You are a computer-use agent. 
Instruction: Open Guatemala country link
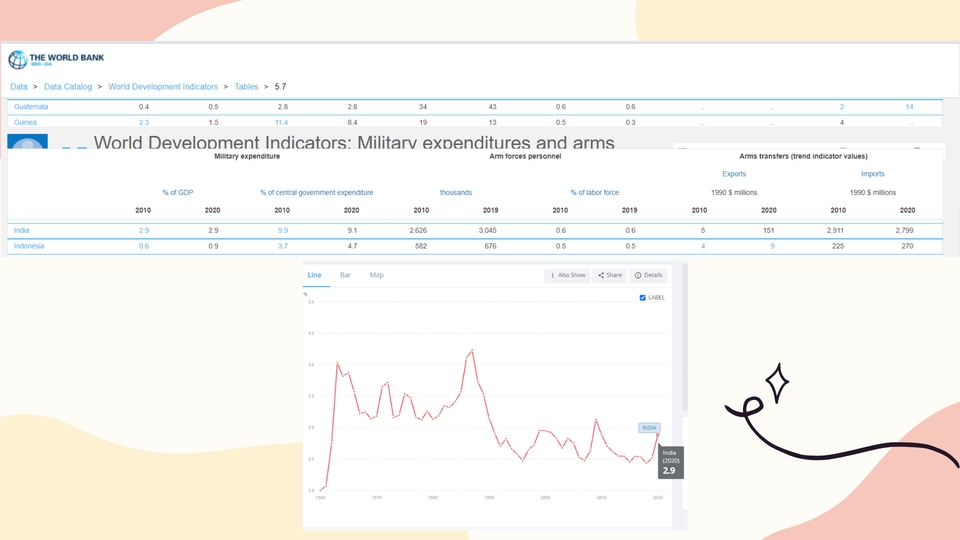point(31,107)
